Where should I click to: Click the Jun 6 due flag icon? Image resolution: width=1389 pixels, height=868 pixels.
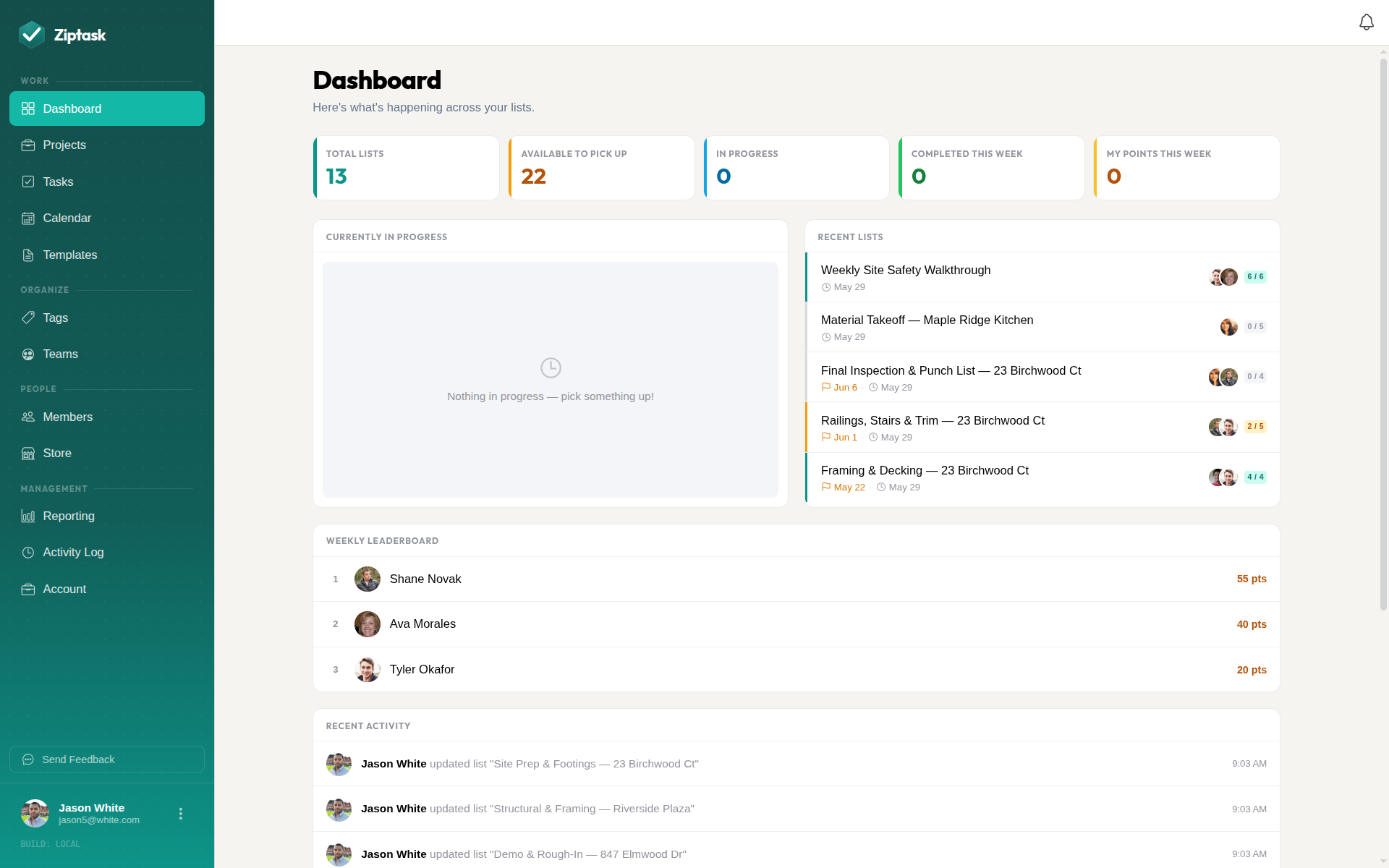(x=826, y=387)
